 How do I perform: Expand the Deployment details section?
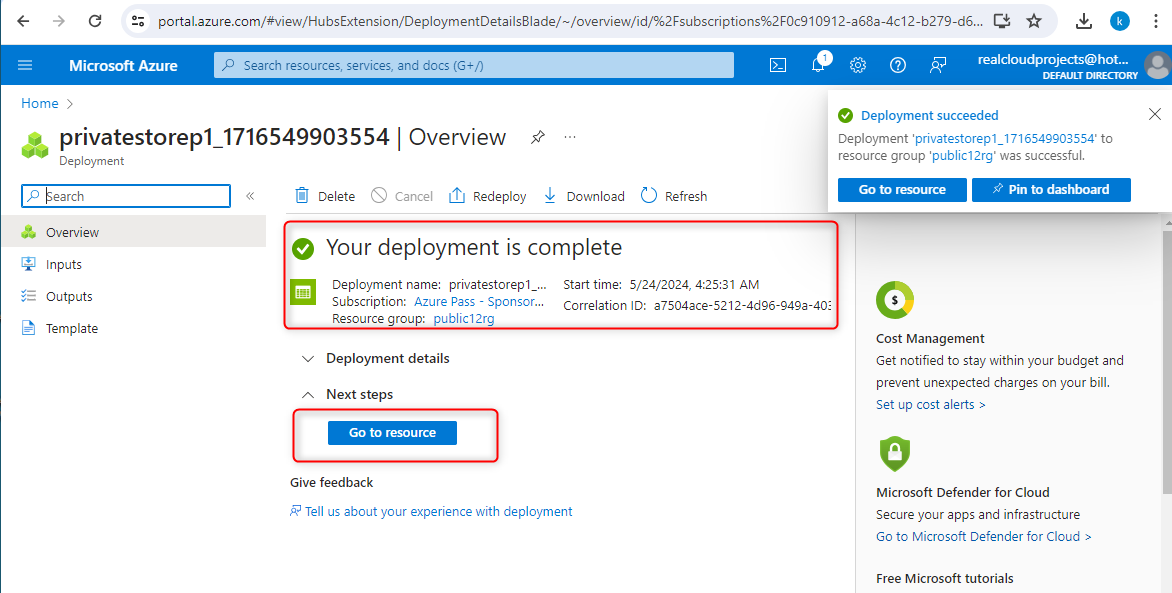(388, 358)
